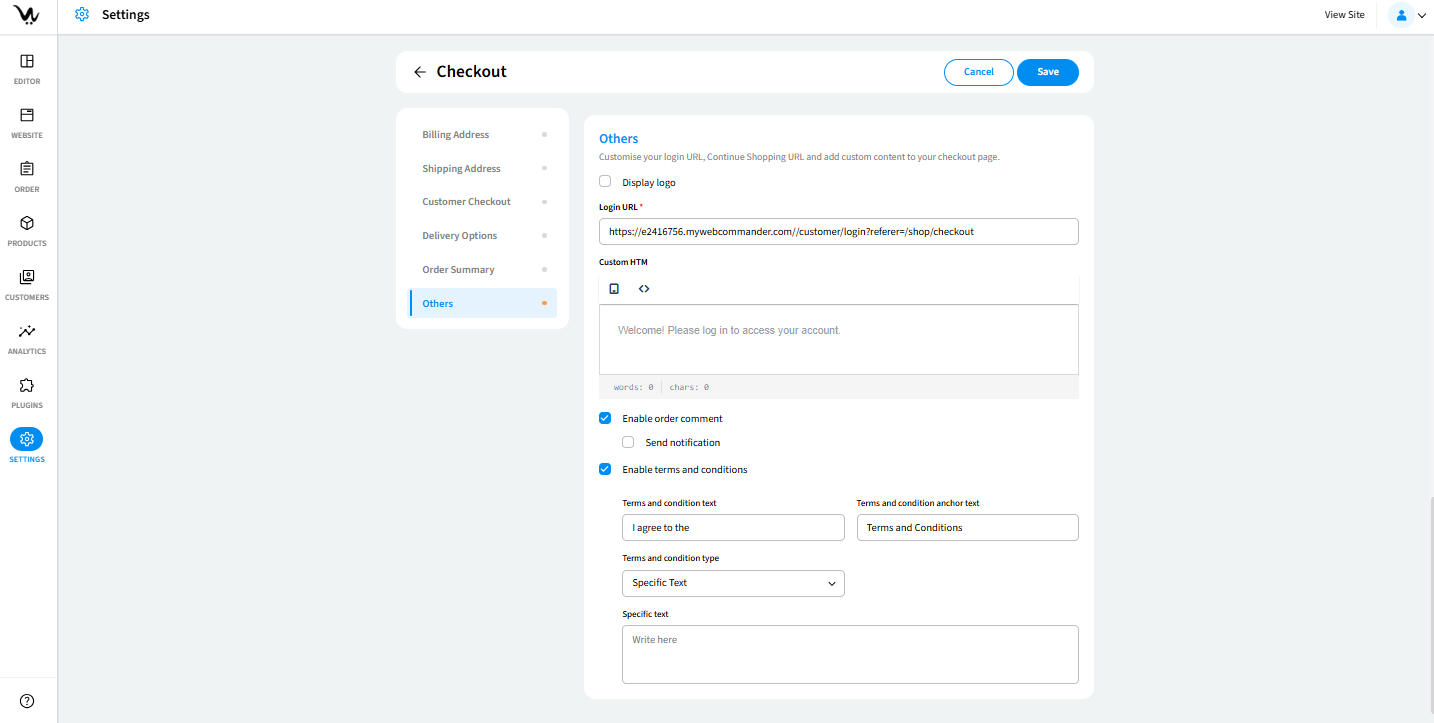Enable the Display logo checkbox
This screenshot has height=723, width=1434.
coord(605,182)
